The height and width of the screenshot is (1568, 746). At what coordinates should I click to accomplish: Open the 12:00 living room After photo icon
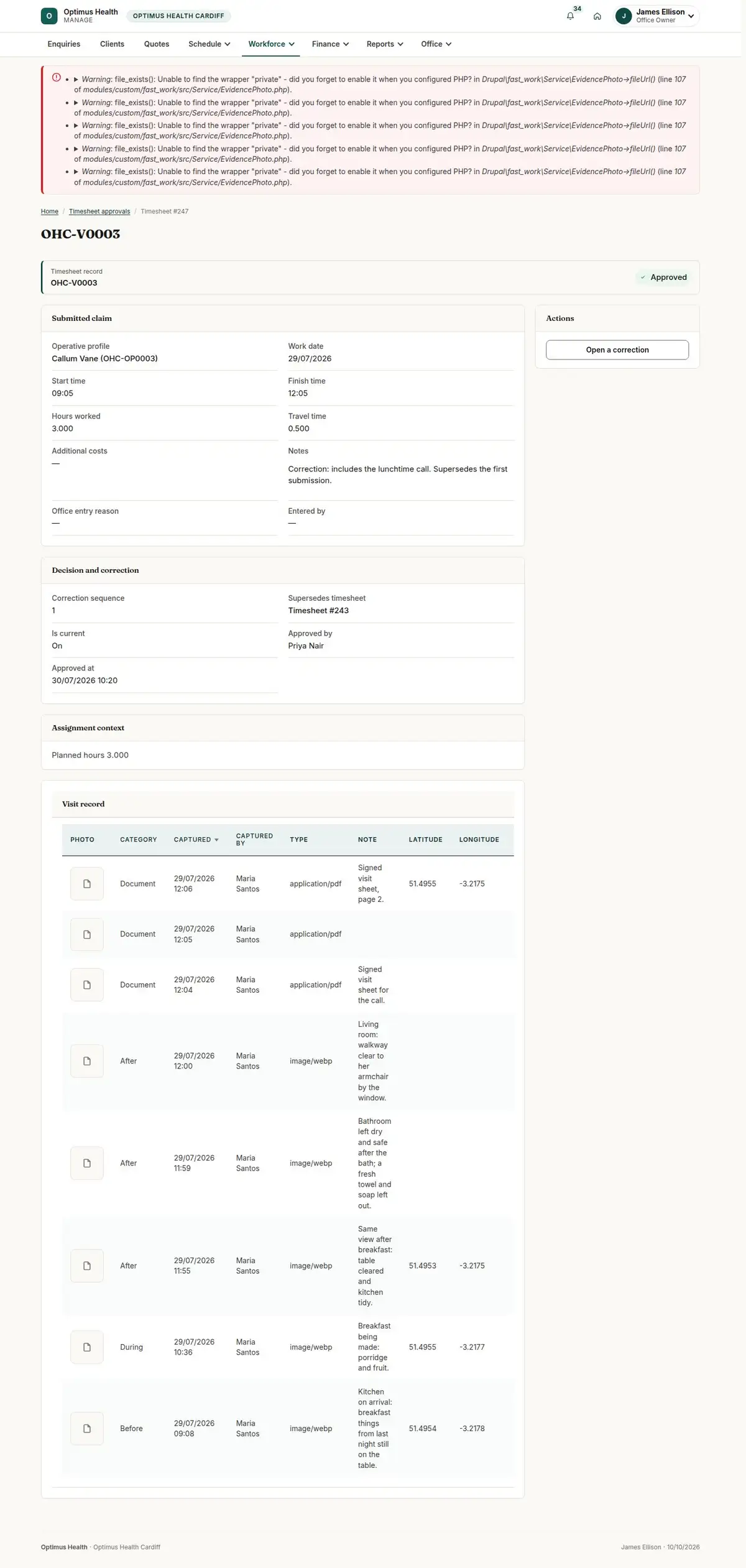87,1060
